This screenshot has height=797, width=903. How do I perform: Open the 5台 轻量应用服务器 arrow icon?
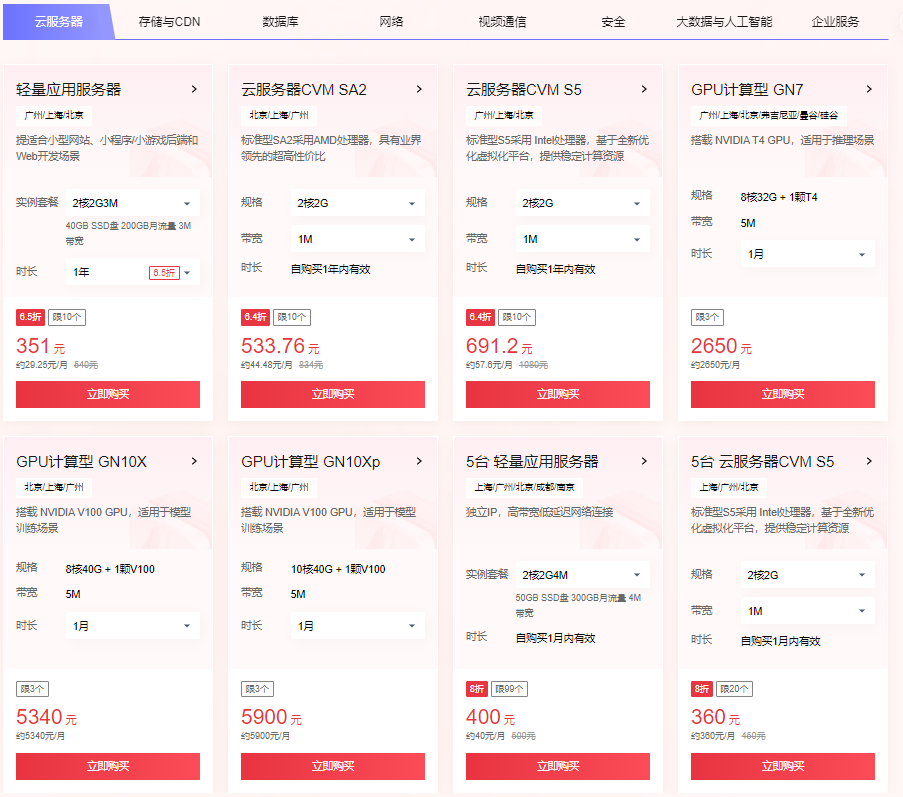pos(644,461)
